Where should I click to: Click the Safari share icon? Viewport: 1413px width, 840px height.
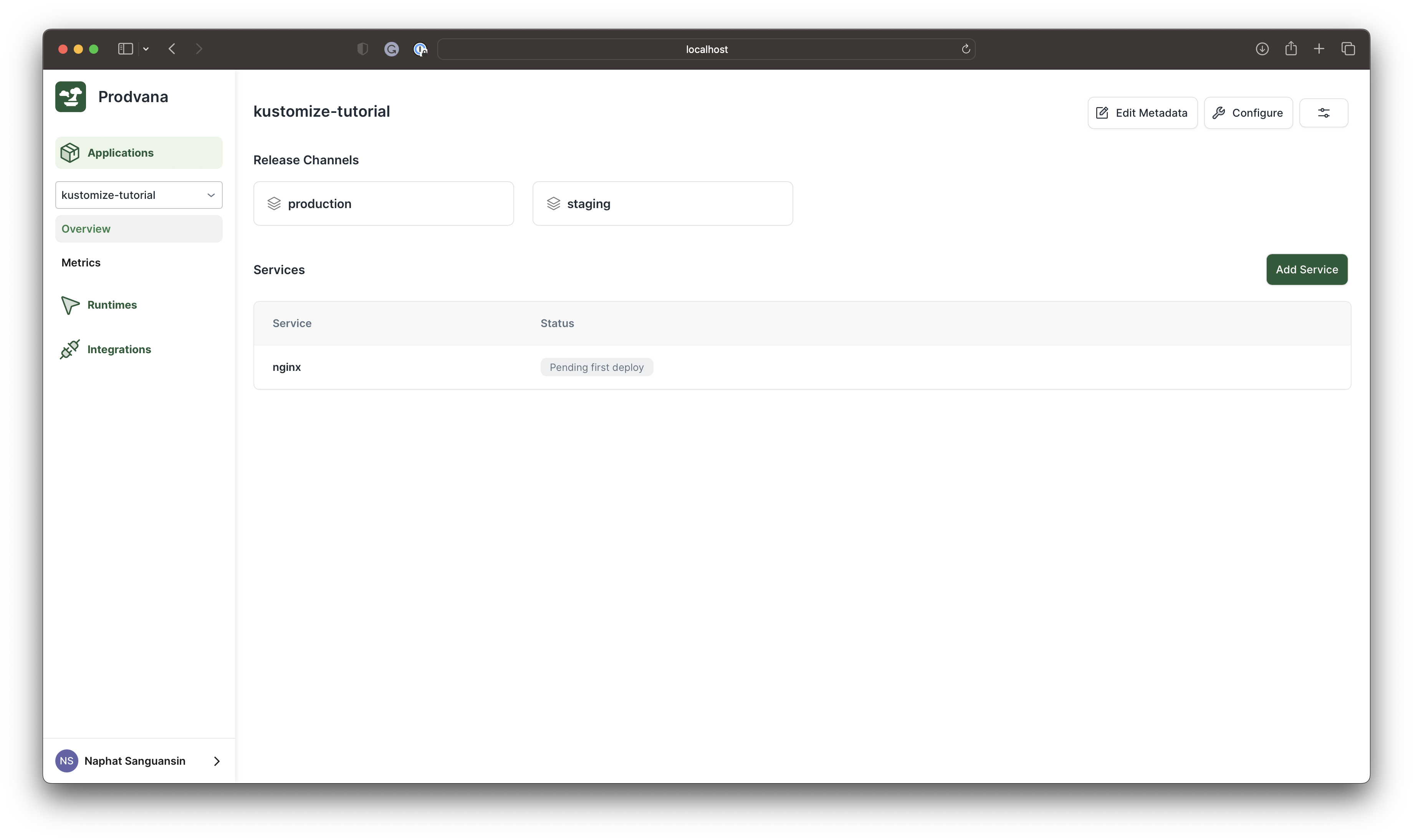point(1291,49)
